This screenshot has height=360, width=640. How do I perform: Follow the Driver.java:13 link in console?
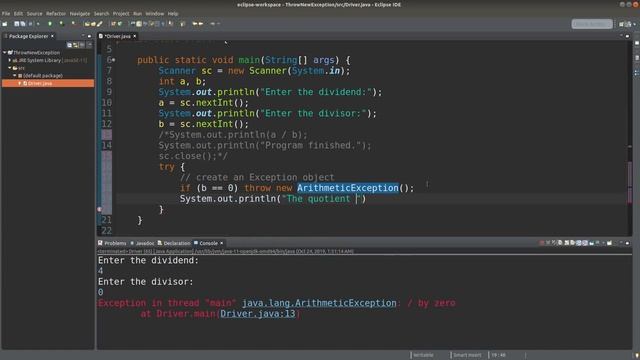258,314
